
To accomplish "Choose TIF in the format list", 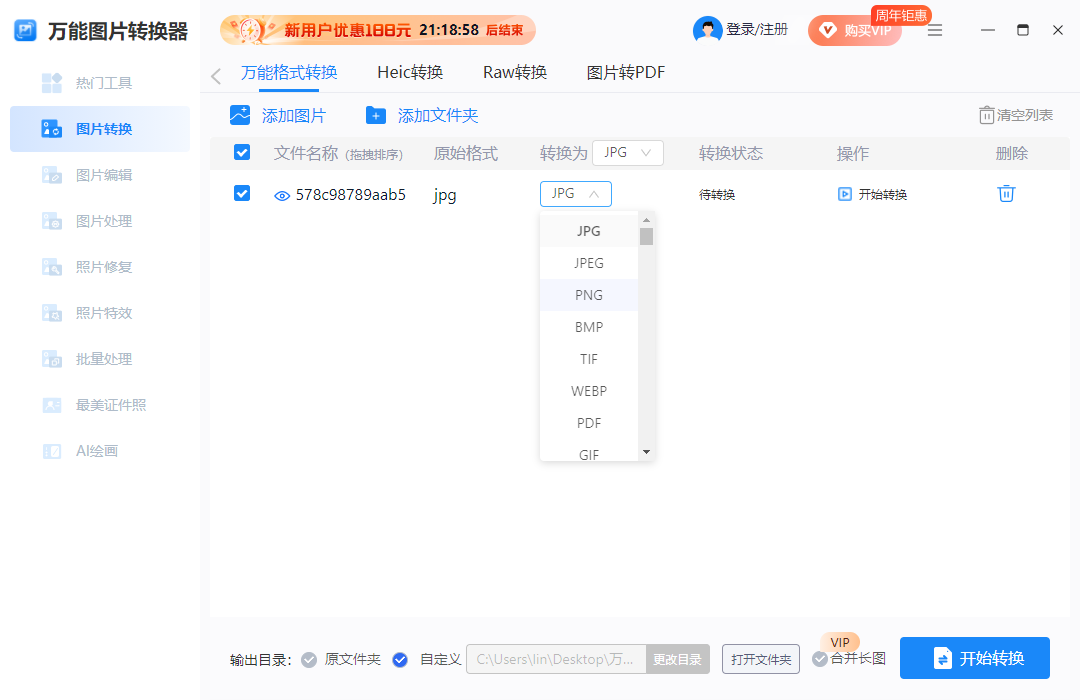I will pos(589,359).
